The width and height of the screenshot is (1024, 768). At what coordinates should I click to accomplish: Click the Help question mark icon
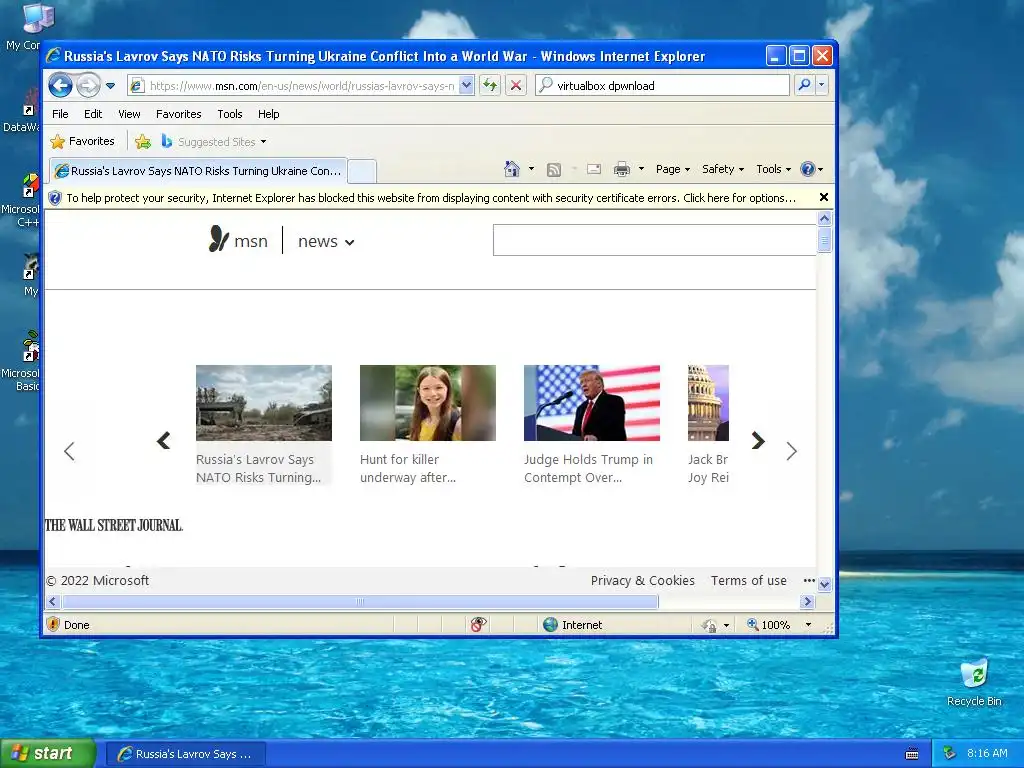pyautogui.click(x=808, y=169)
